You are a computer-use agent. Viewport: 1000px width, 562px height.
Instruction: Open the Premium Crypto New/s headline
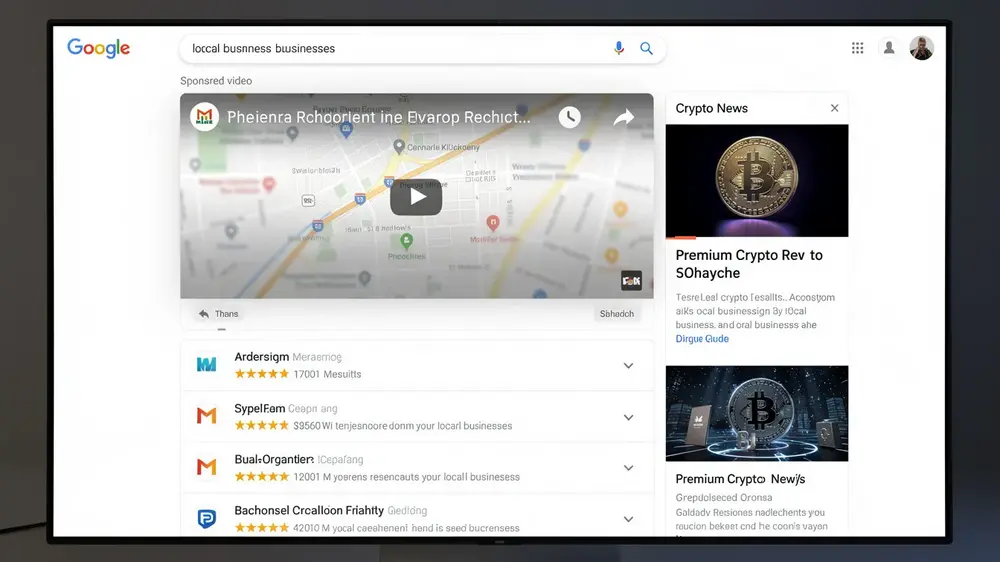coord(740,479)
